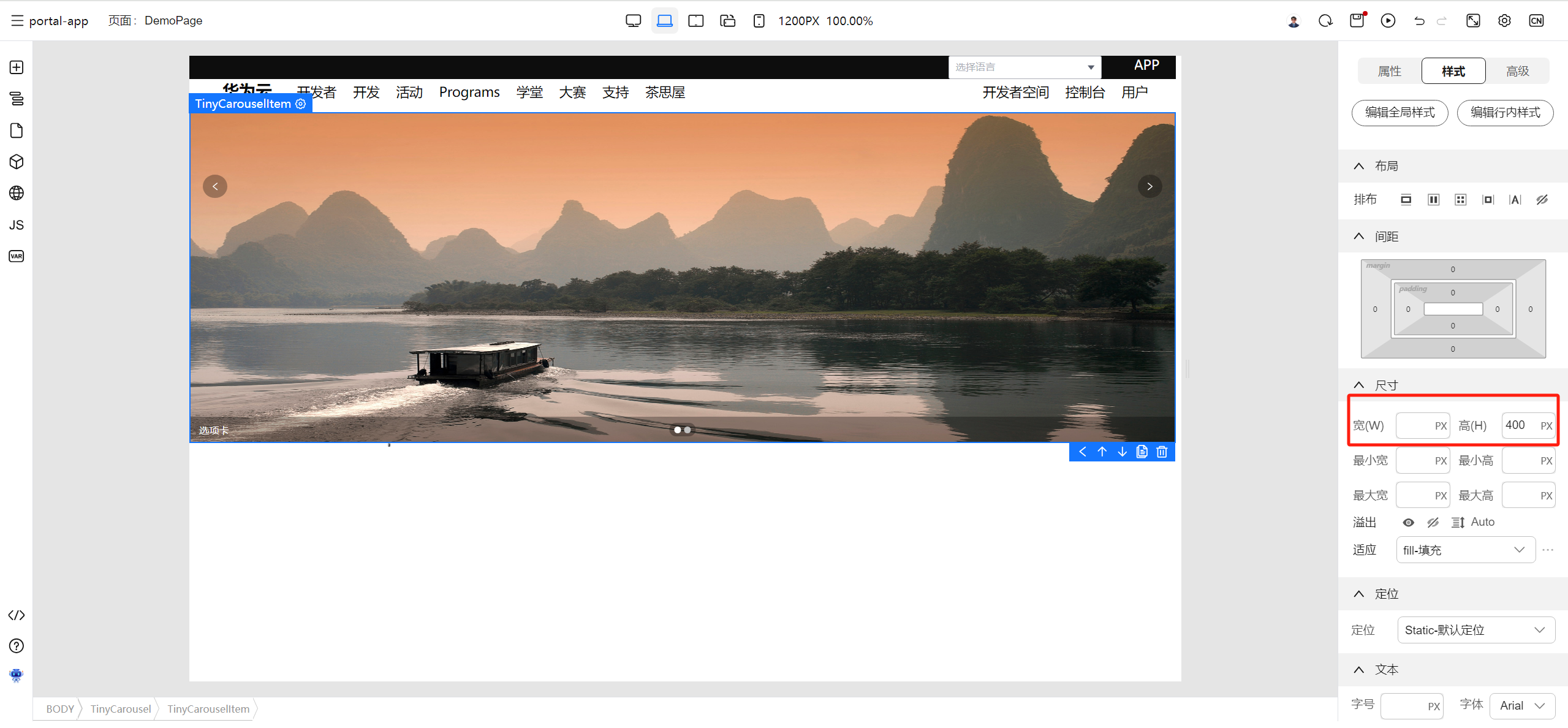The height and width of the screenshot is (728, 1568).
Task: Switch to the 高级 tab
Action: coord(1517,71)
